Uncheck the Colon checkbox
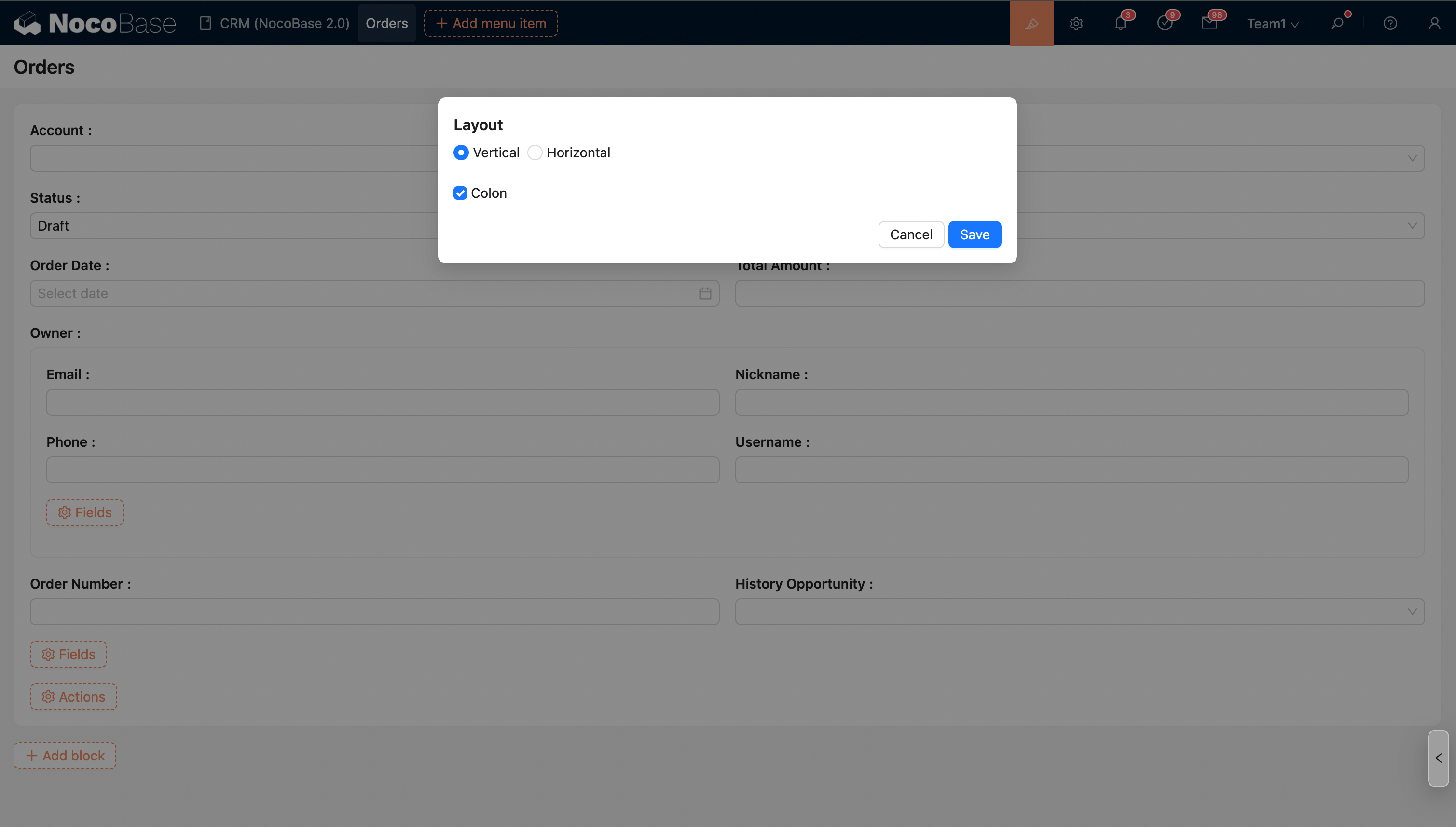 [x=460, y=193]
